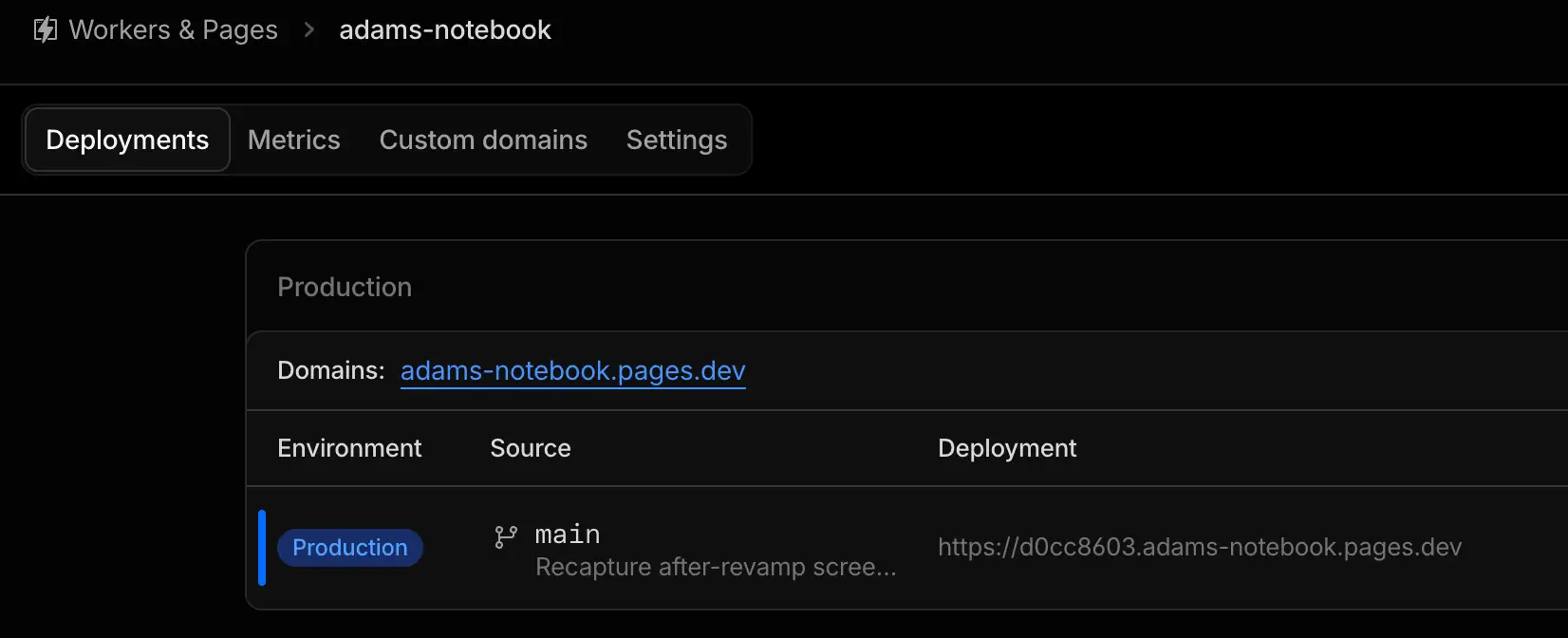Go to the Settings tab
The height and width of the screenshot is (638, 1568).
click(677, 140)
